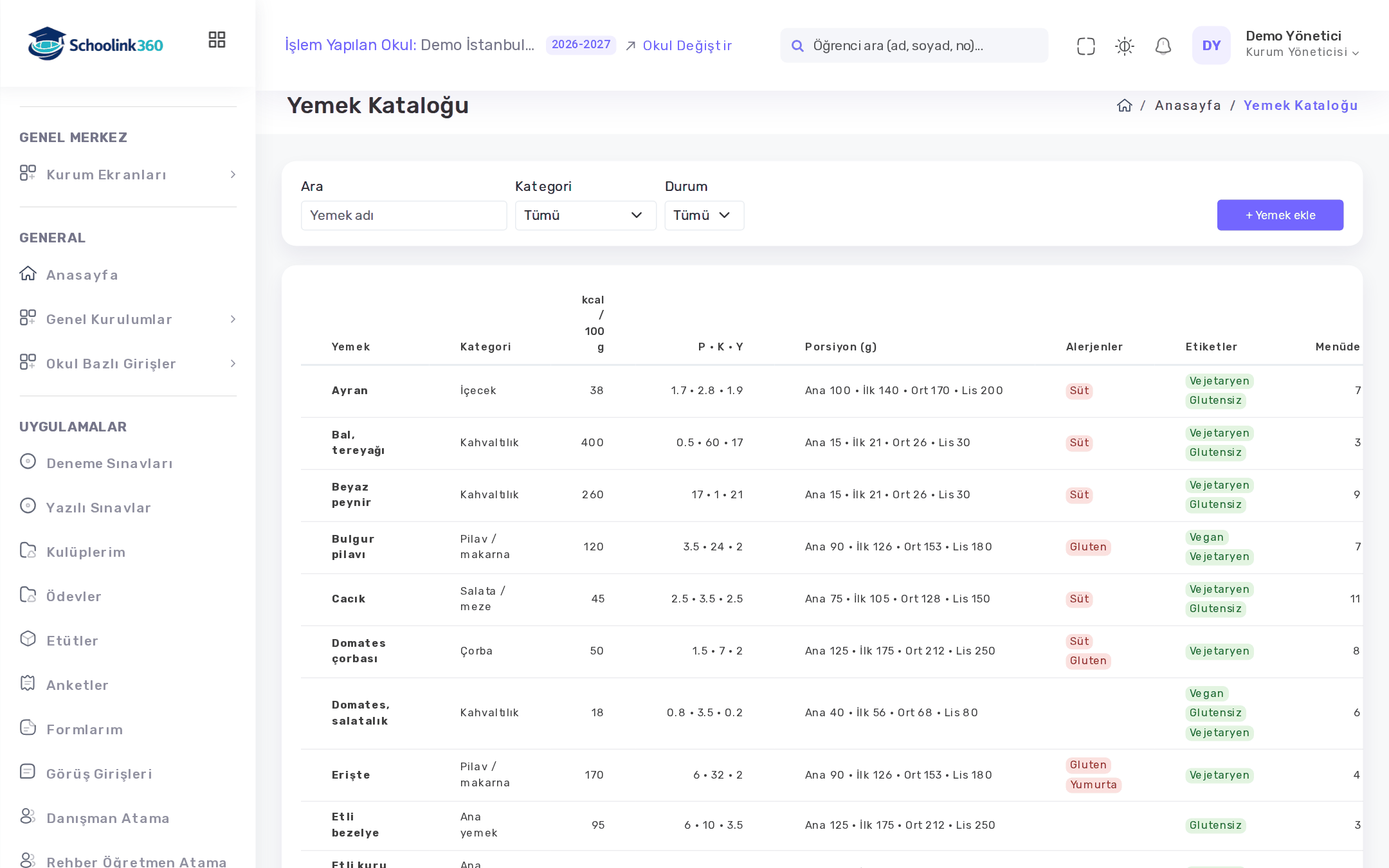This screenshot has width=1389, height=868.
Task: Click the Kulüplerim sidebar icon
Action: (x=28, y=550)
